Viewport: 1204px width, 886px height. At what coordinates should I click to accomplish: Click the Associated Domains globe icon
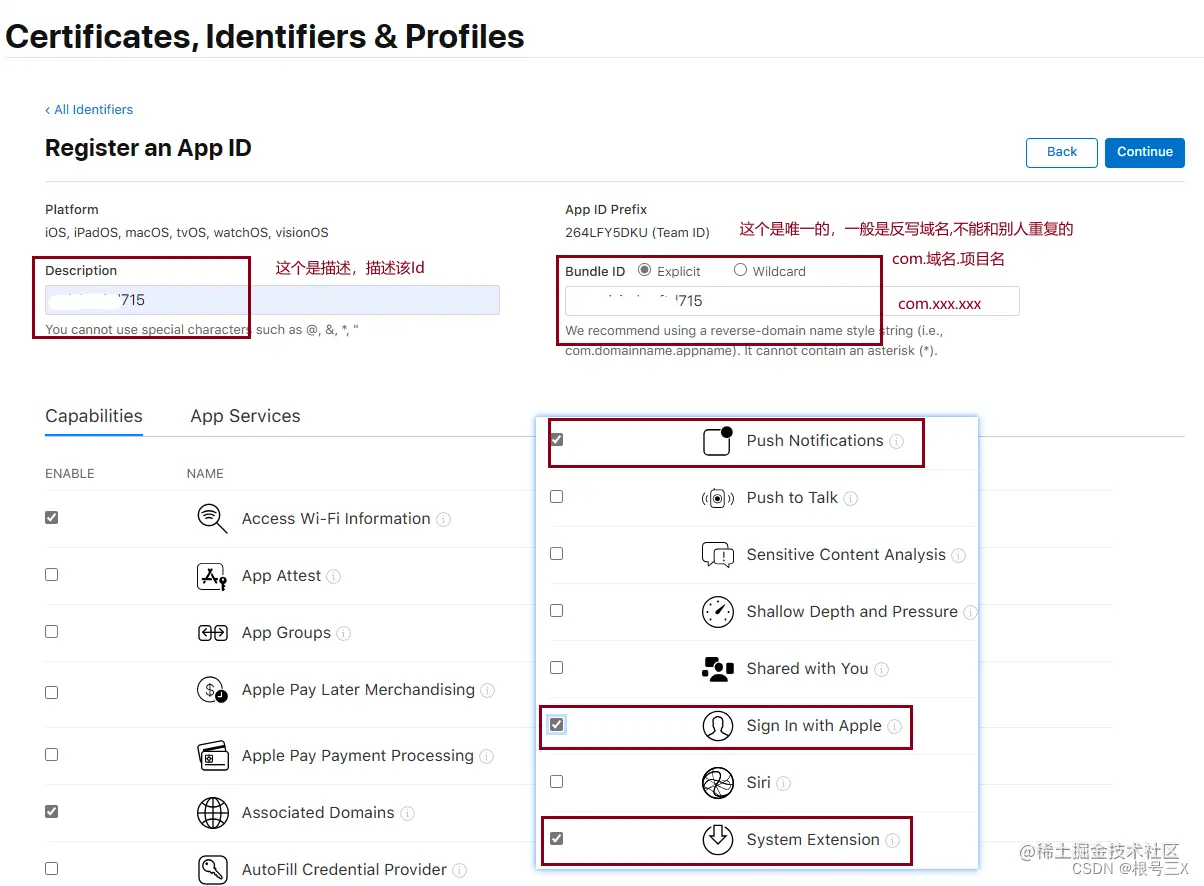pos(212,813)
